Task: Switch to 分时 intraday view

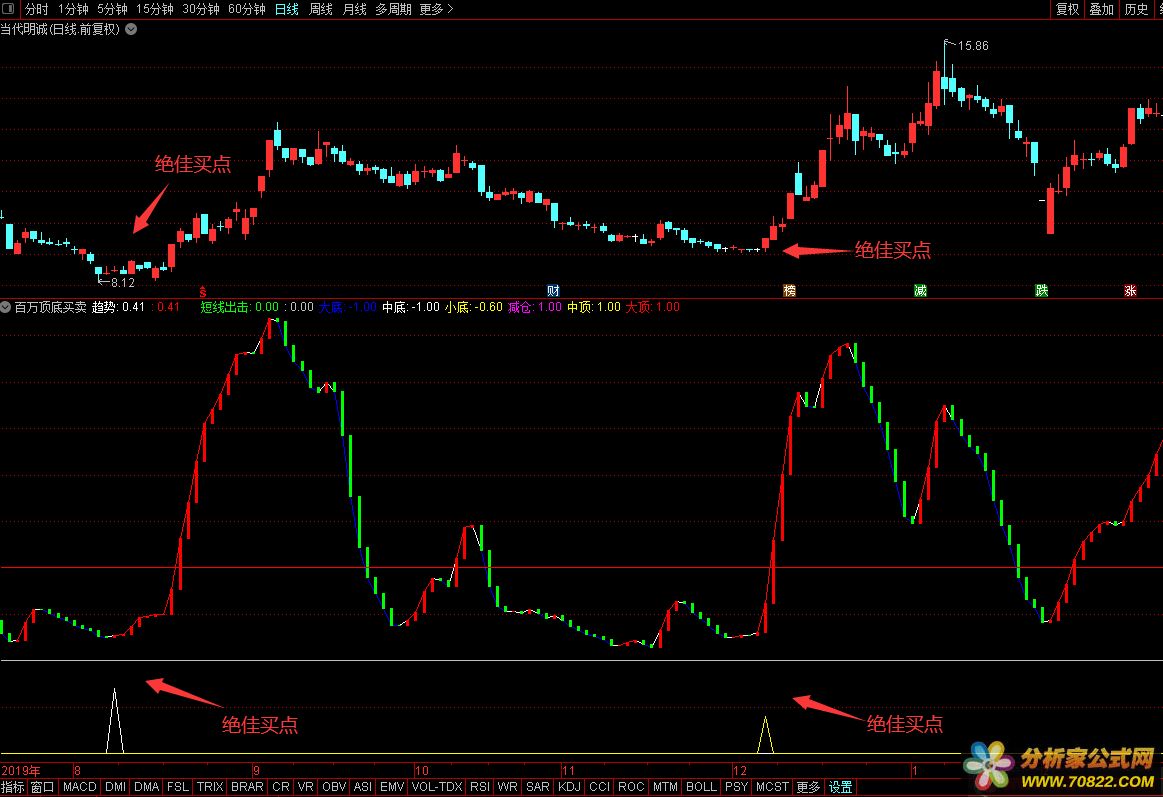Action: [36, 10]
